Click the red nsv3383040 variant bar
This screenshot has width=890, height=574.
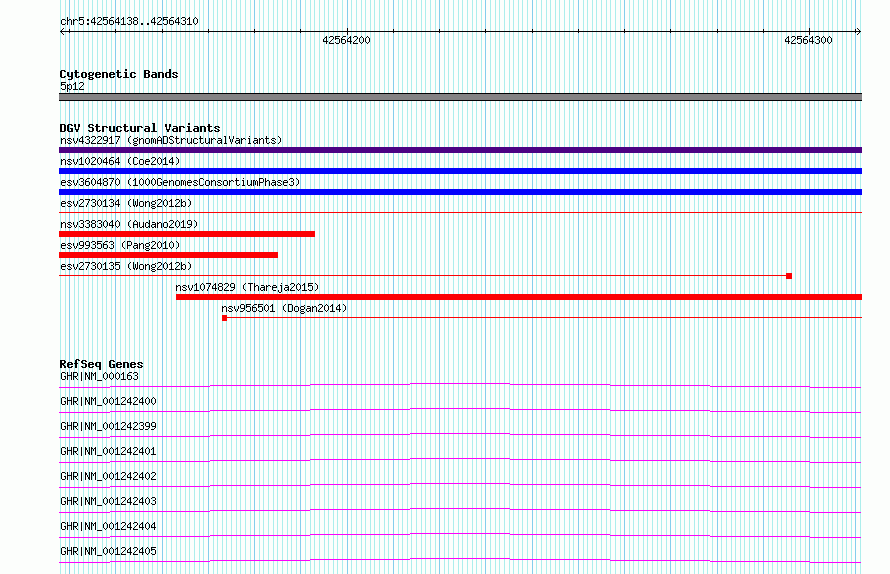point(187,234)
